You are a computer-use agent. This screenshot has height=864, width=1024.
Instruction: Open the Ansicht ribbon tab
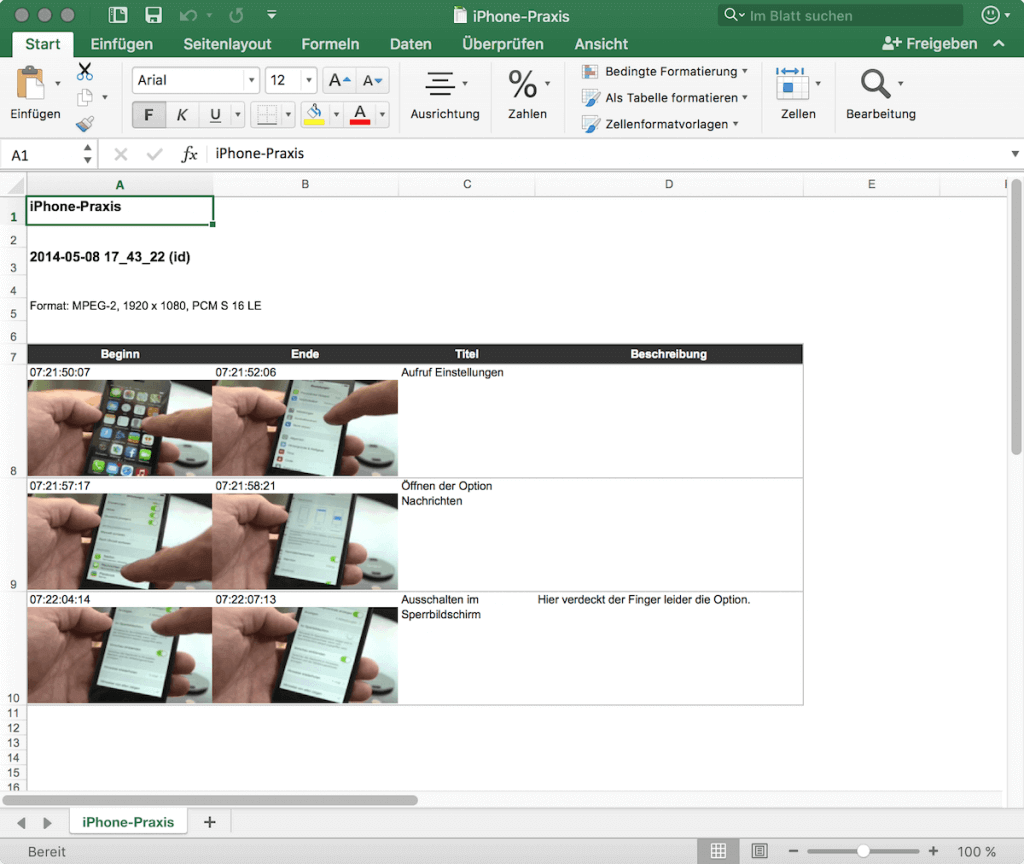(601, 44)
